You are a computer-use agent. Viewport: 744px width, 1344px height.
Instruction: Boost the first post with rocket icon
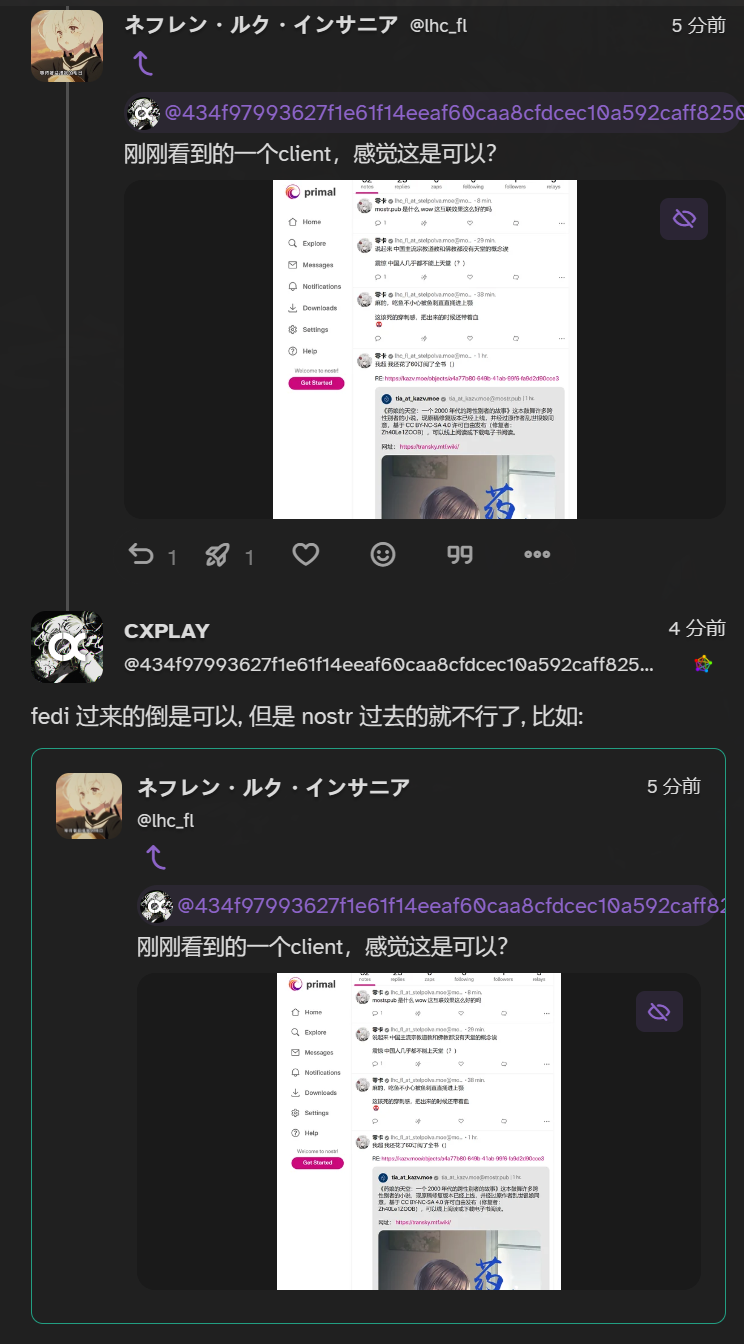218,554
